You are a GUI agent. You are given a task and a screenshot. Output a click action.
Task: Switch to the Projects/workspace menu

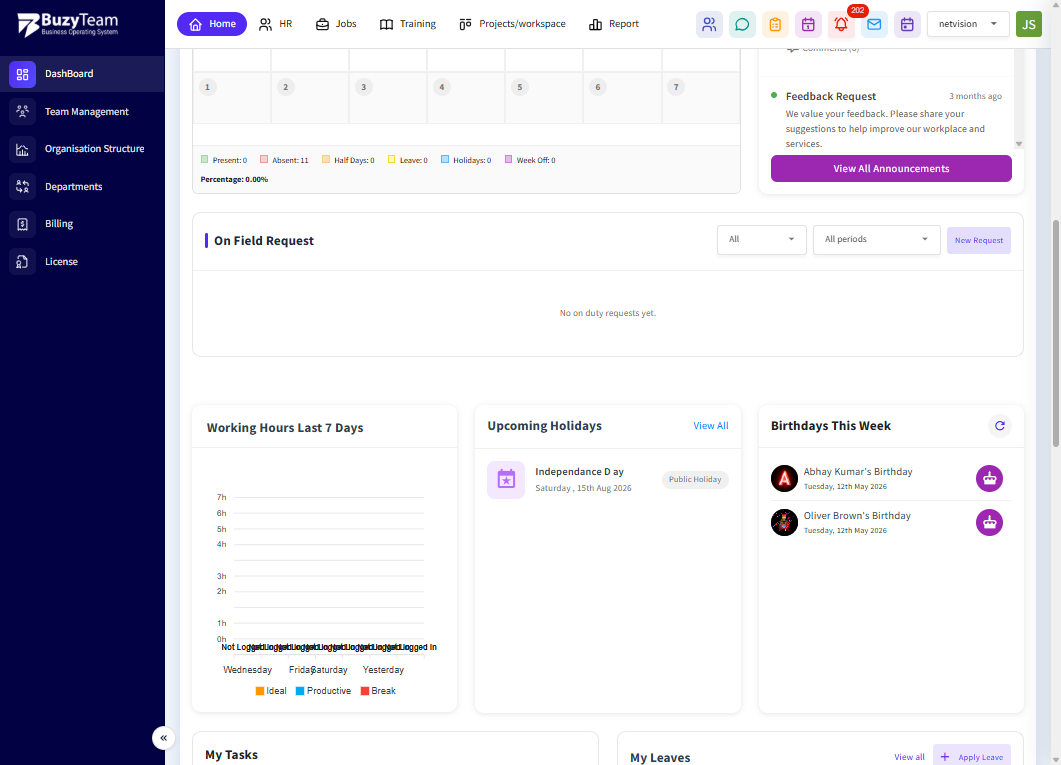[512, 24]
